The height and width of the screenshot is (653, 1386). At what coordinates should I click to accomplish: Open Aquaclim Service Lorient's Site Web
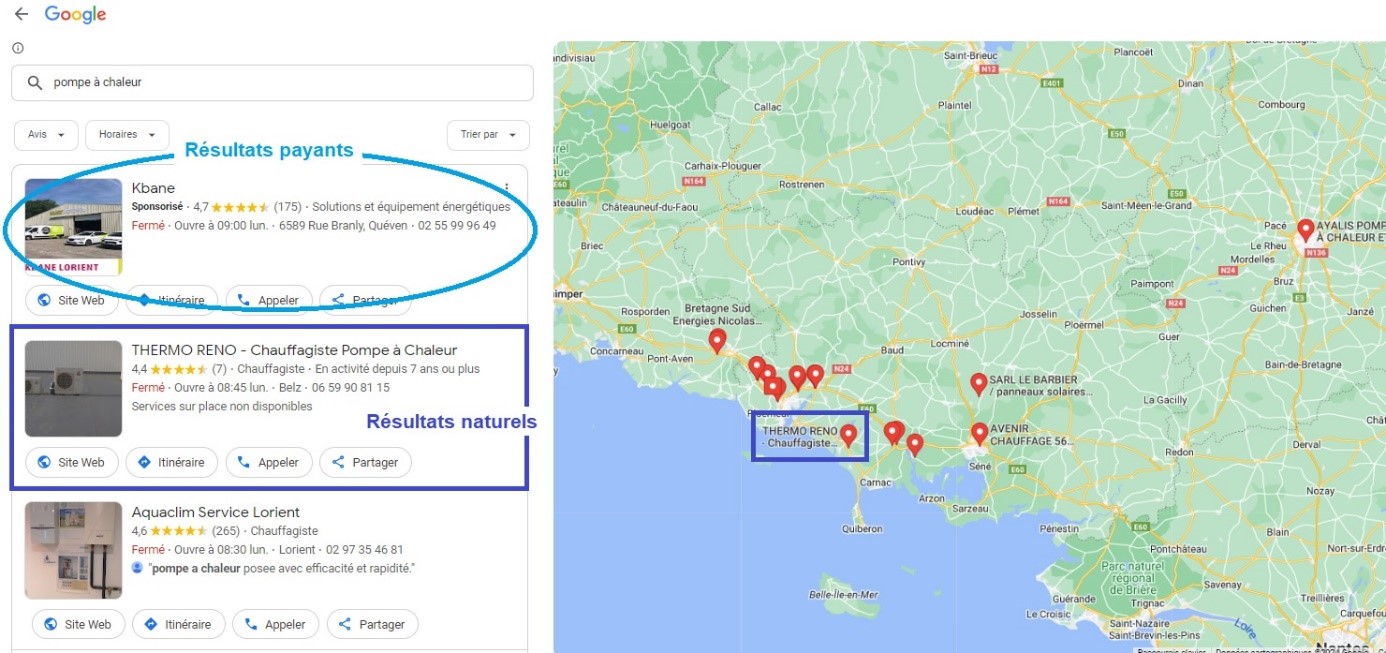pyautogui.click(x=78, y=625)
